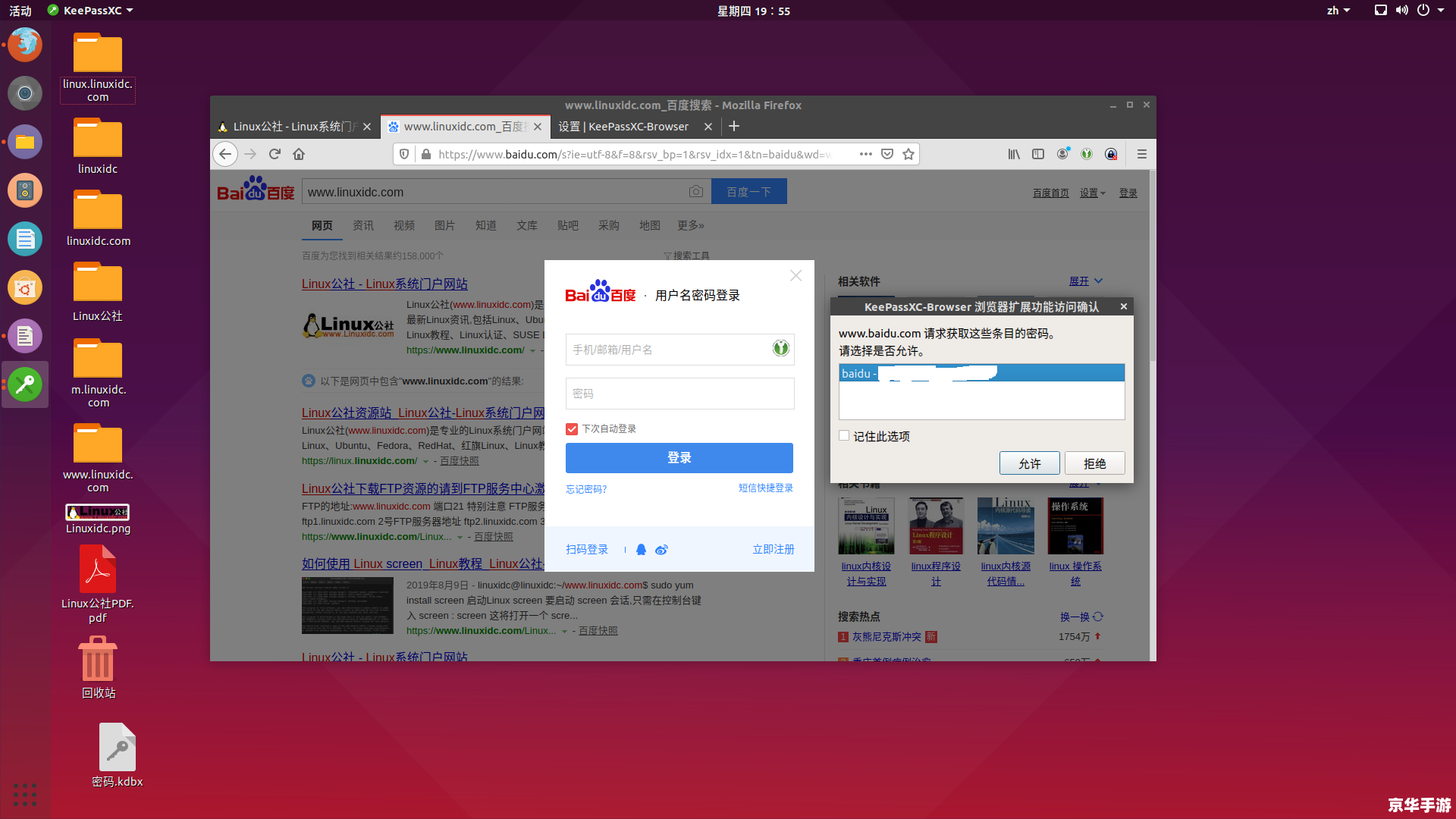Expand the Baidu 设置 dropdown

coord(1092,193)
